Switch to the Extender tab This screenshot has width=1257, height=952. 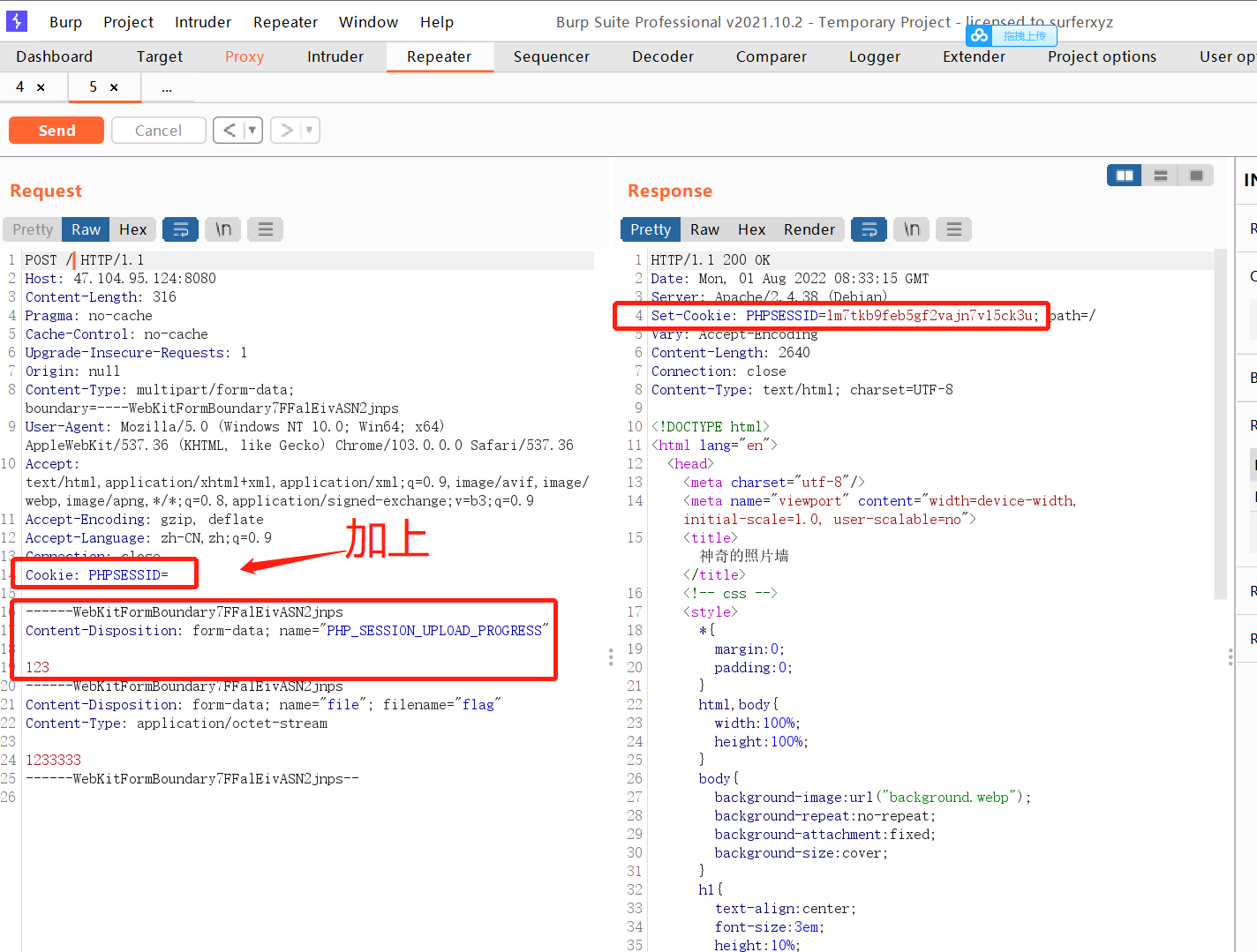coord(975,56)
